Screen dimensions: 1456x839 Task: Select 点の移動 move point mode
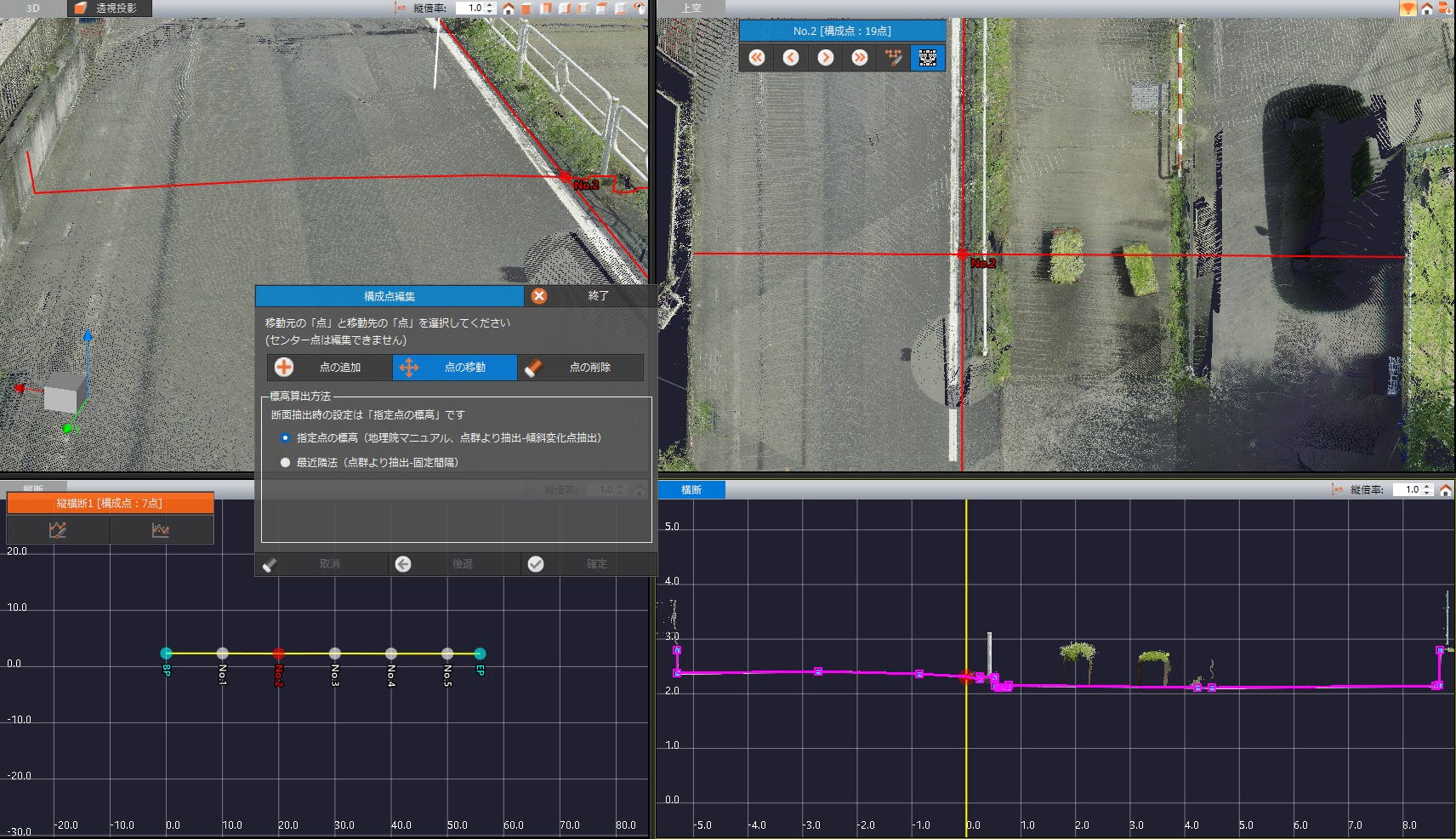coord(454,368)
